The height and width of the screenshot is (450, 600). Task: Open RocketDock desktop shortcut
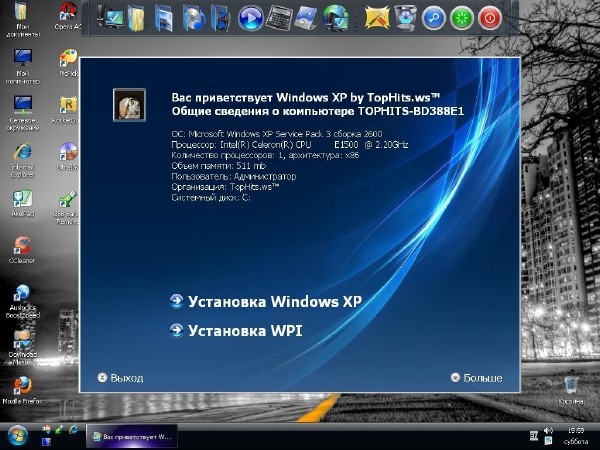pos(67,109)
